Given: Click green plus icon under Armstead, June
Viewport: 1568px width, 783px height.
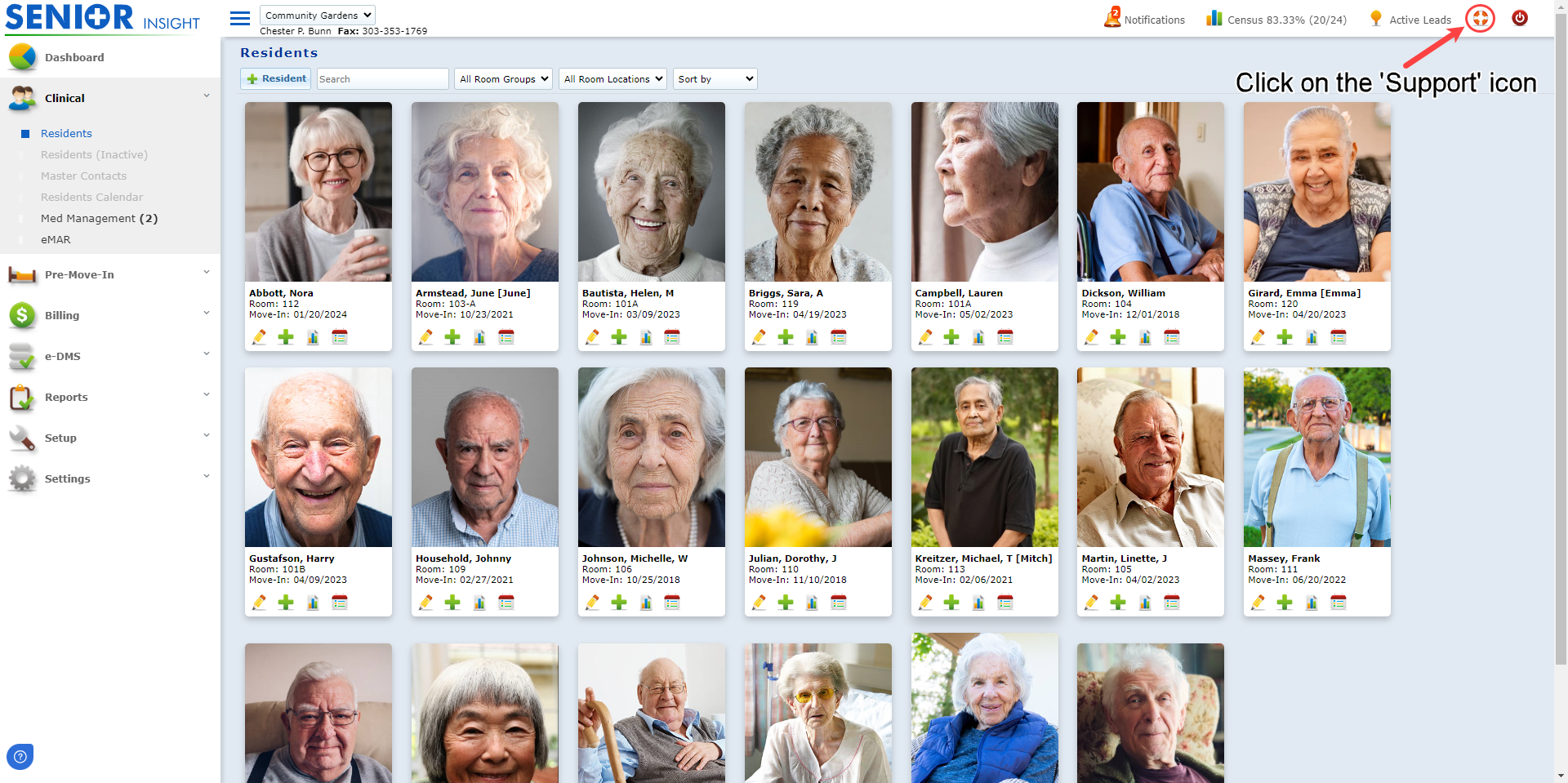Looking at the screenshot, I should click(x=452, y=337).
